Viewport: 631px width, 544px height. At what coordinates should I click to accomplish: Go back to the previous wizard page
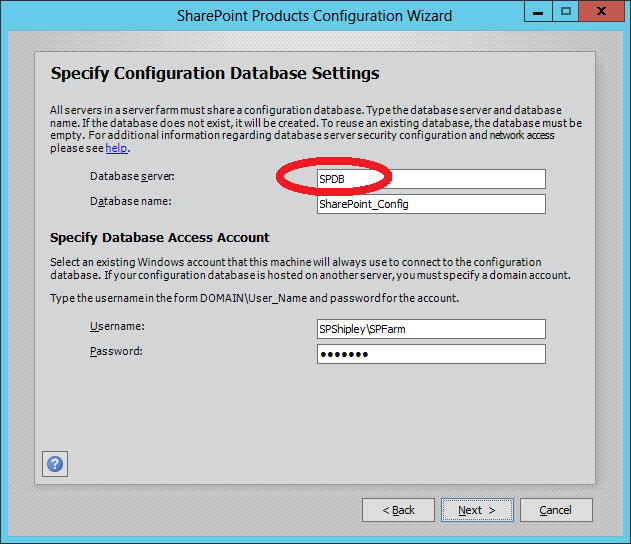pos(398,510)
